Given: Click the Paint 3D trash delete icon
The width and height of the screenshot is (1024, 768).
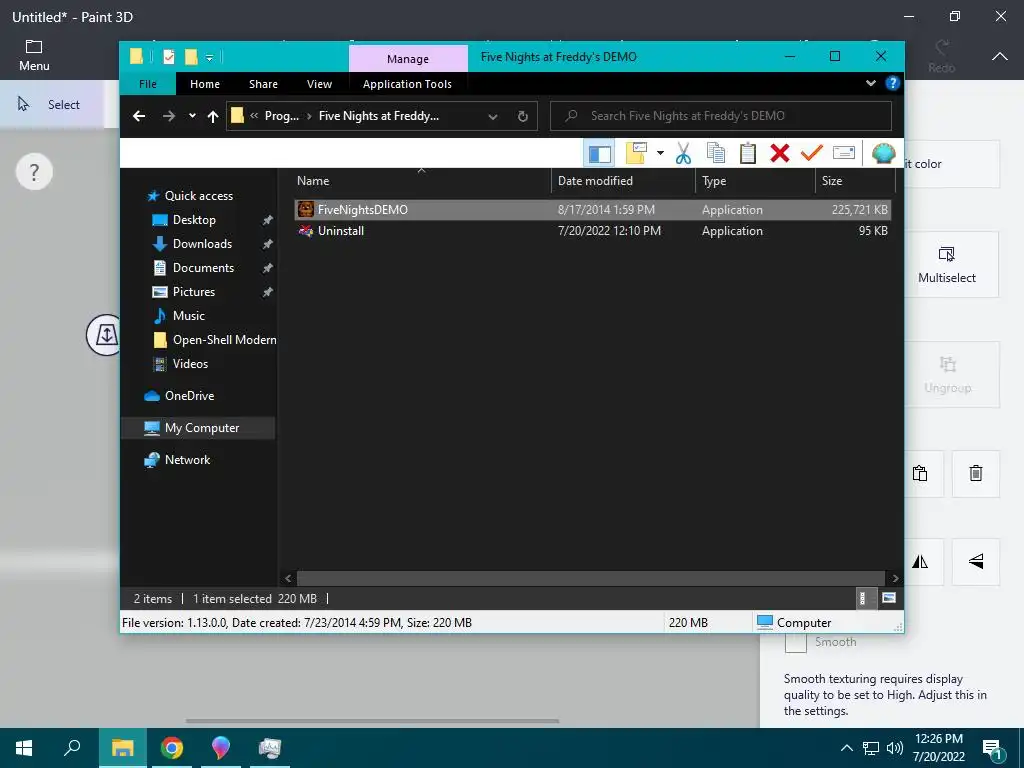Looking at the screenshot, I should click(976, 473).
